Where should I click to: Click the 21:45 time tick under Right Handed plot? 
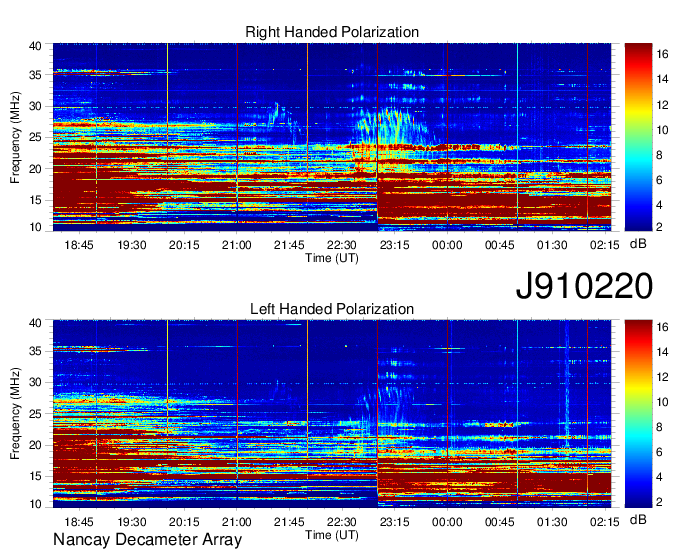[x=289, y=245]
